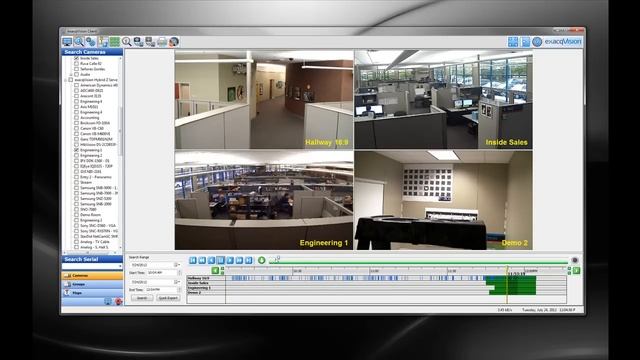
Task: Click the End Time stepper arrows
Action: tap(179, 289)
